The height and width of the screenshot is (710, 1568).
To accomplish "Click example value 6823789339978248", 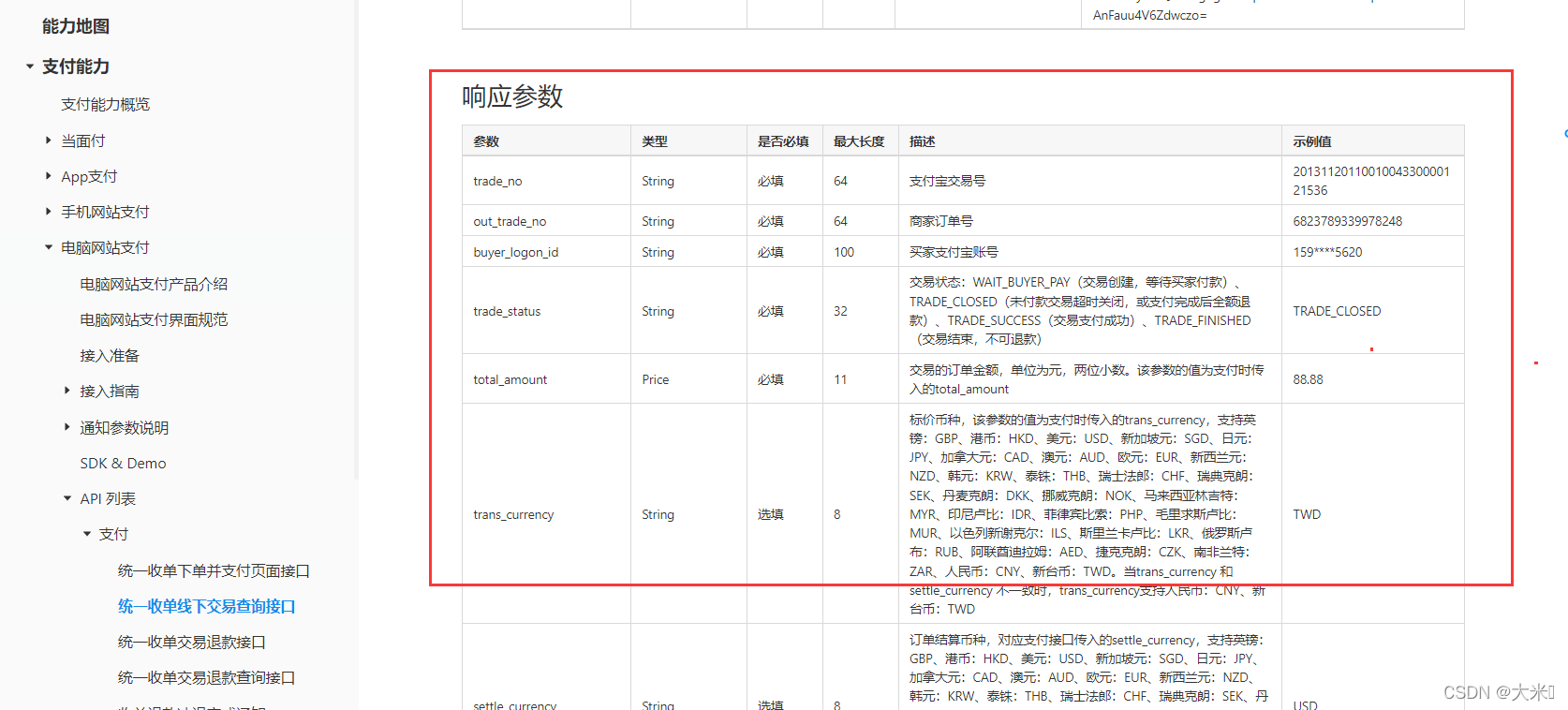I will point(1347,221).
